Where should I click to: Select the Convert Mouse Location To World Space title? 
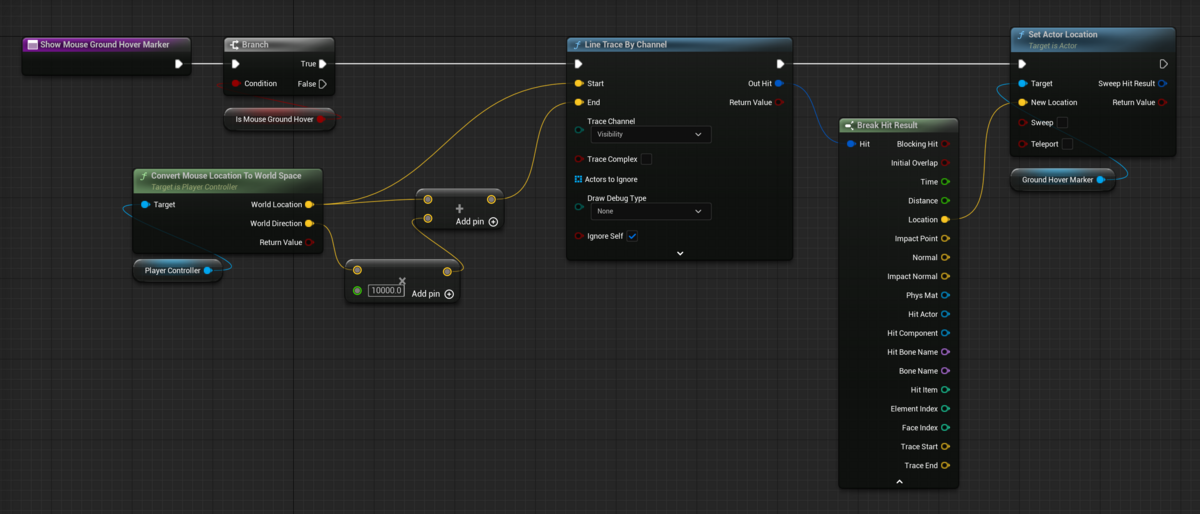(x=226, y=175)
